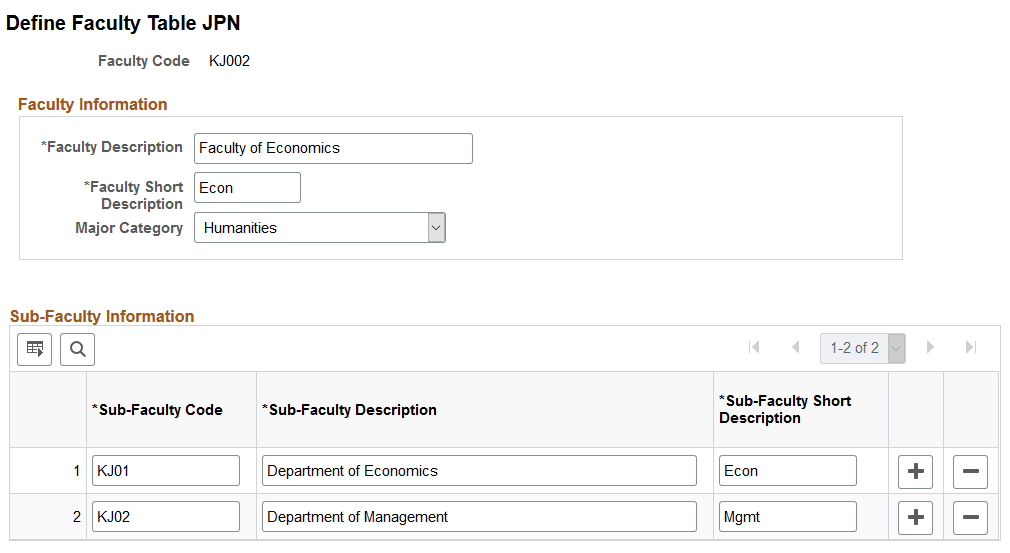The height and width of the screenshot is (553, 1010).
Task: Add a row after KJ01
Action: [x=915, y=471]
